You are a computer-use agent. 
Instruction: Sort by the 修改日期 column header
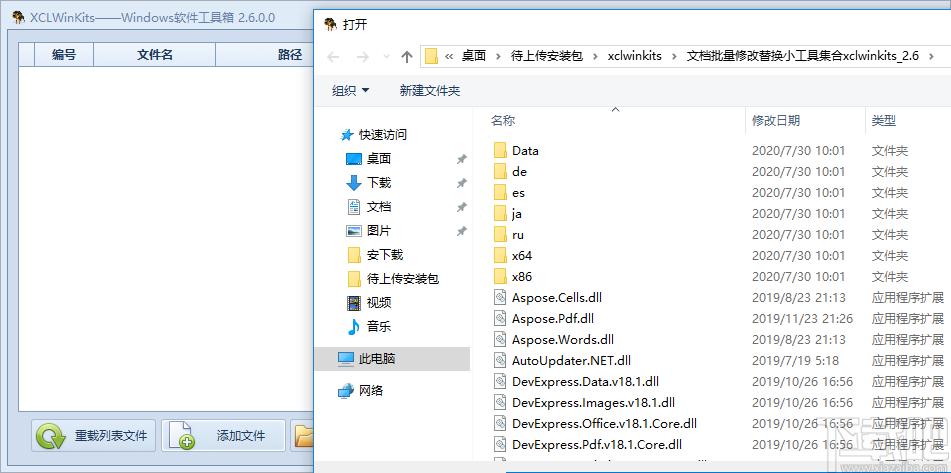pyautogui.click(x=776, y=121)
